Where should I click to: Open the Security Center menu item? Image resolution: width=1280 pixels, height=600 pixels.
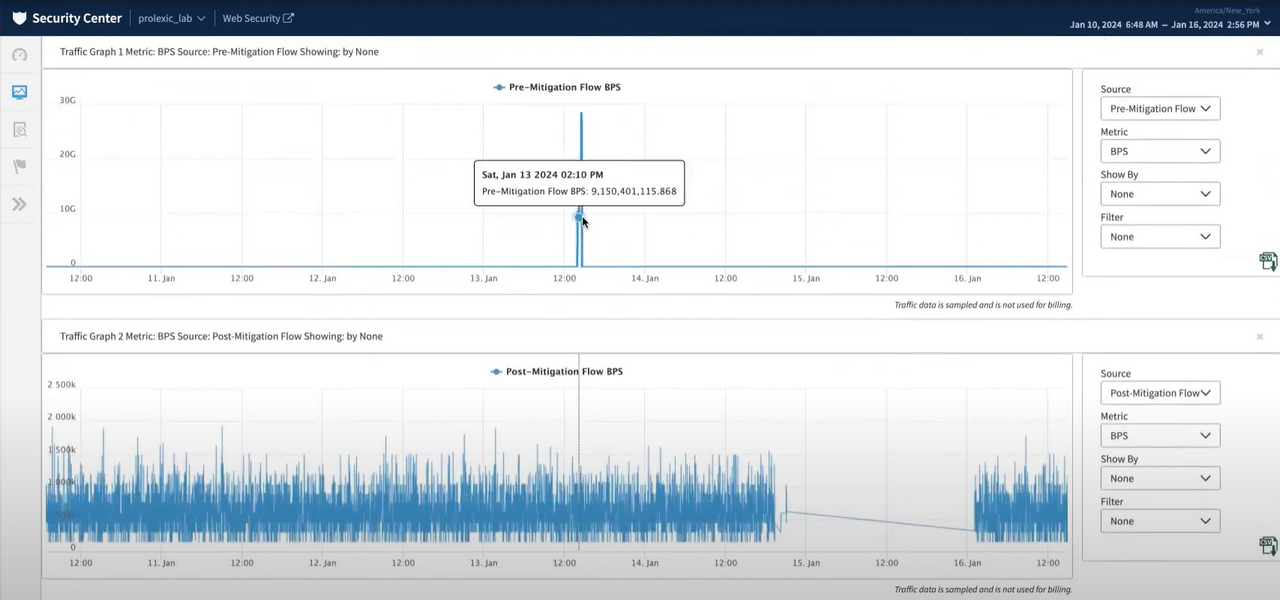point(77,17)
